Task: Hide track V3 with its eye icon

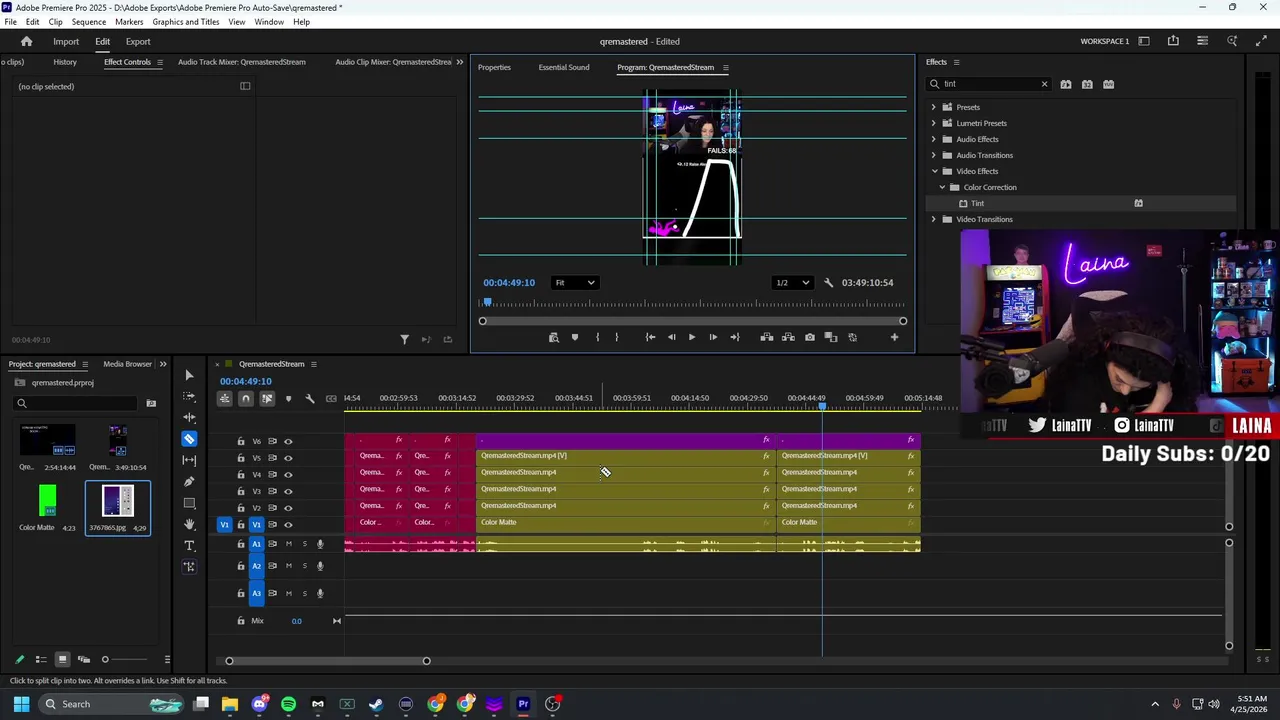Action: pos(288,491)
